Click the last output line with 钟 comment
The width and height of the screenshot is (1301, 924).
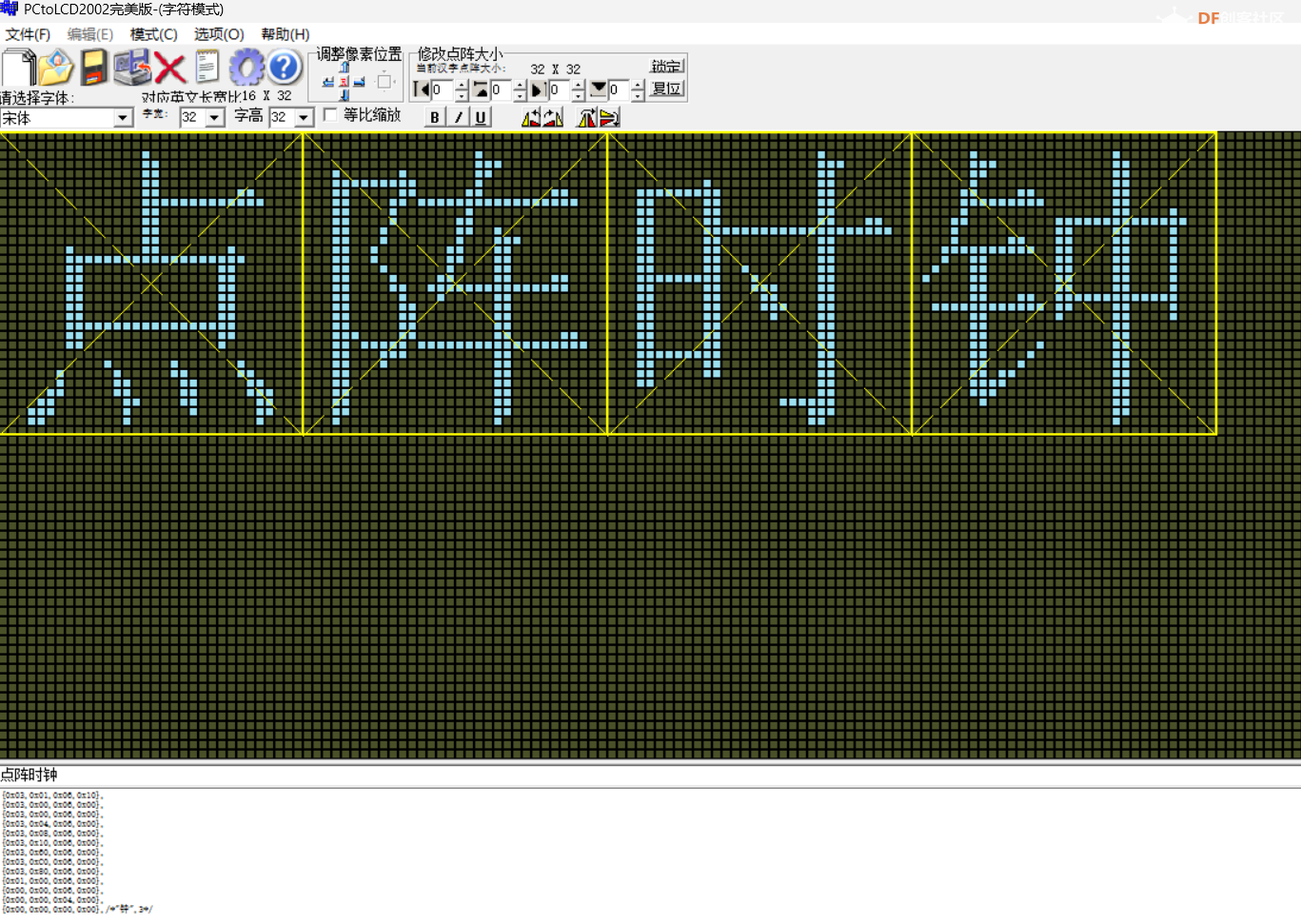pos(77,909)
